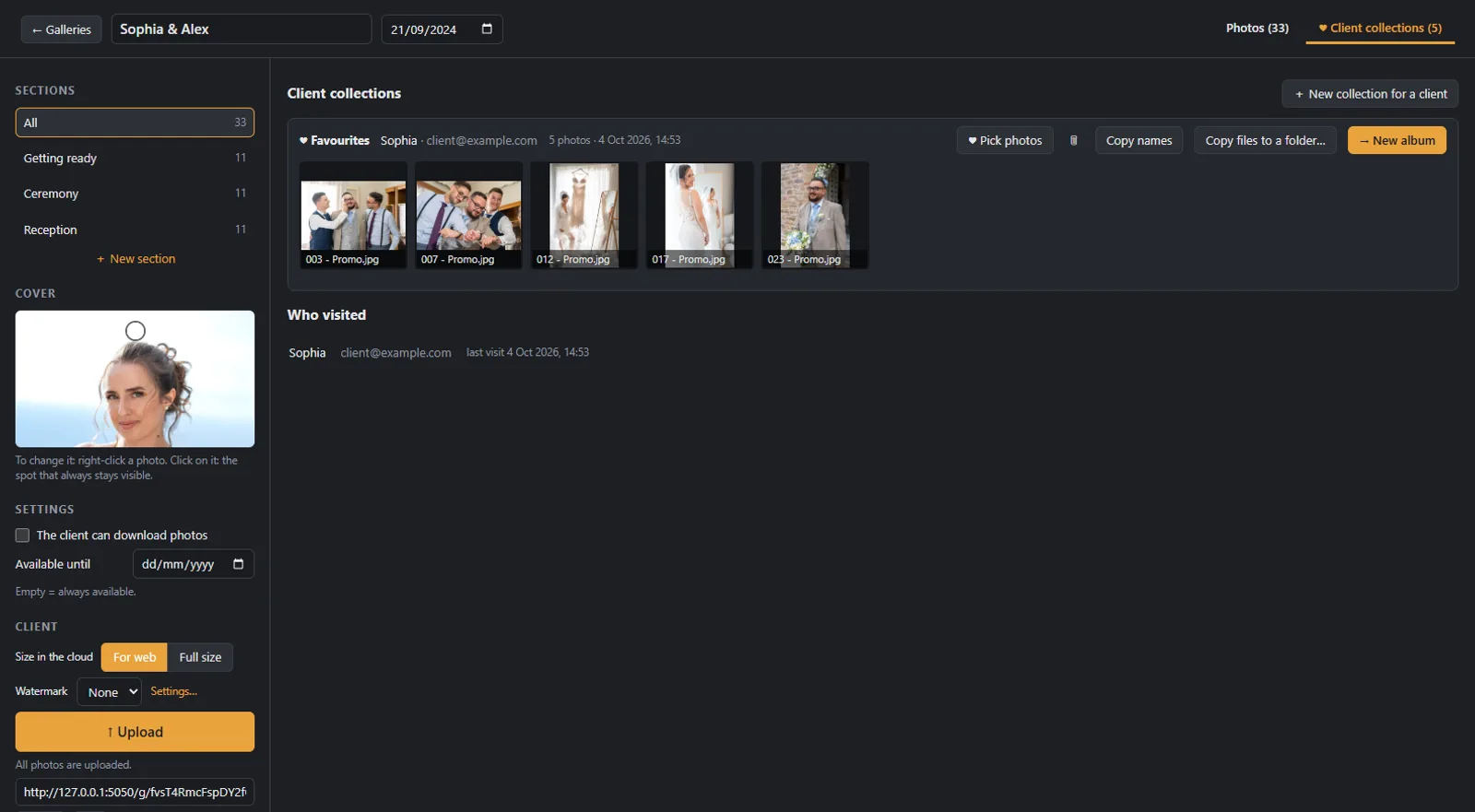
Task: Open the Watermark dropdown
Action: click(110, 692)
